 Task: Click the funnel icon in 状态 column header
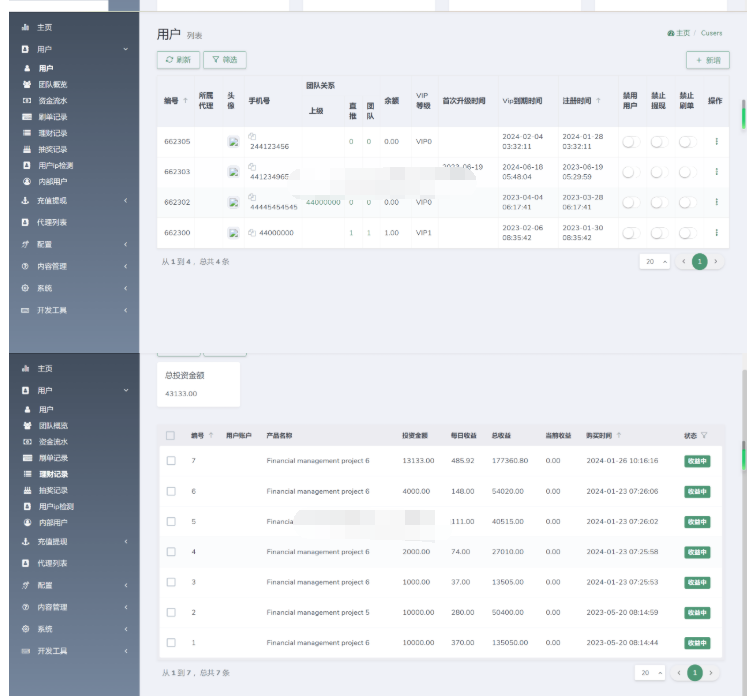pos(704,435)
